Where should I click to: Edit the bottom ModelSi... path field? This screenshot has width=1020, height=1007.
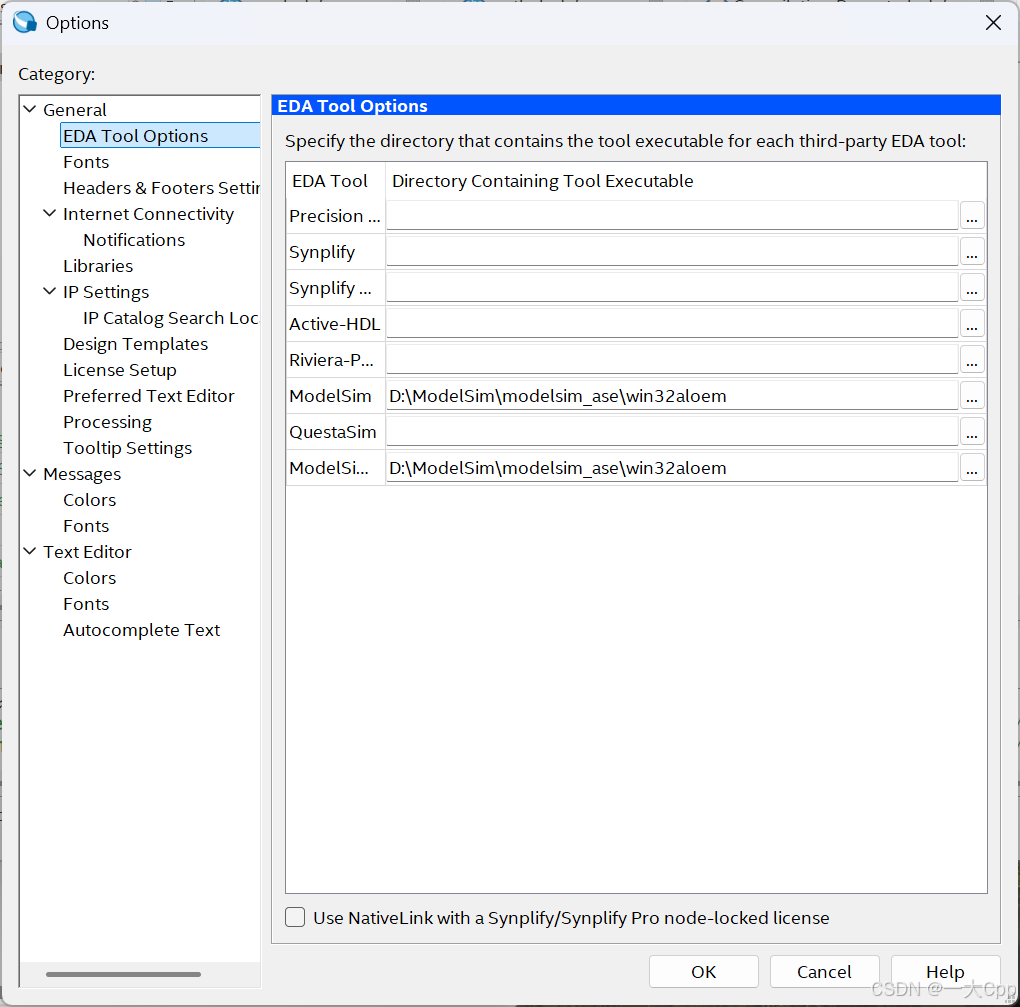[672, 468]
